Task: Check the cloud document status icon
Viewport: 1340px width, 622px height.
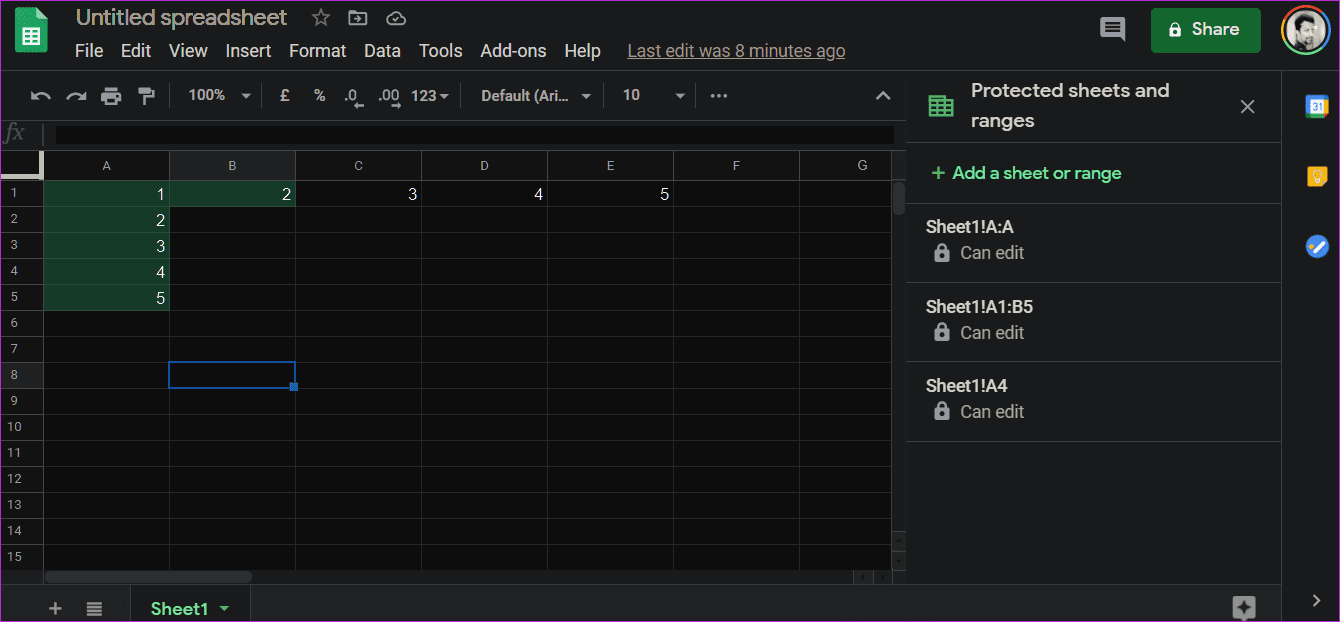Action: pyautogui.click(x=396, y=18)
